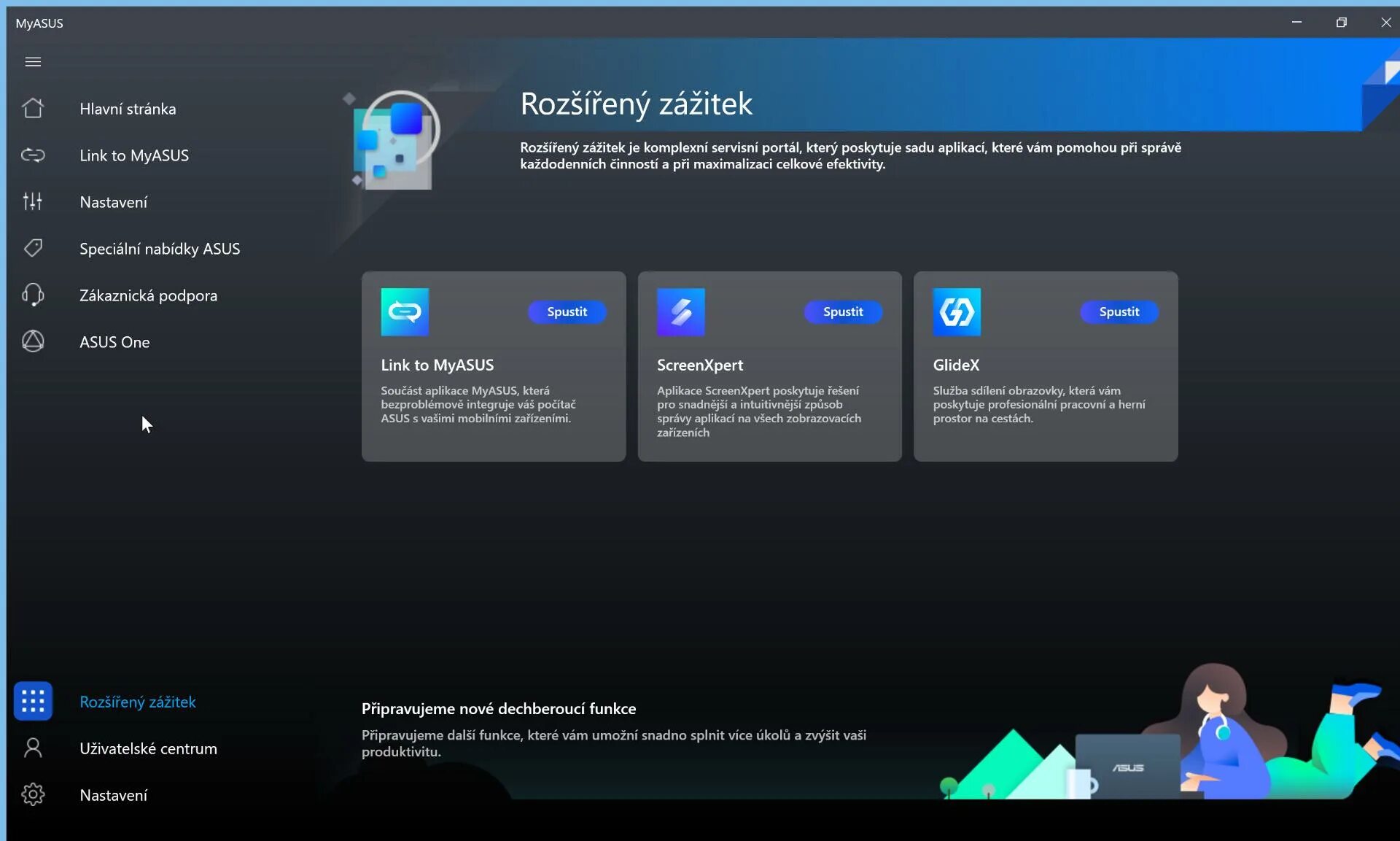Screen dimensions: 1400x841
Task: Click the headset icon for customer support
Action: 33,295
